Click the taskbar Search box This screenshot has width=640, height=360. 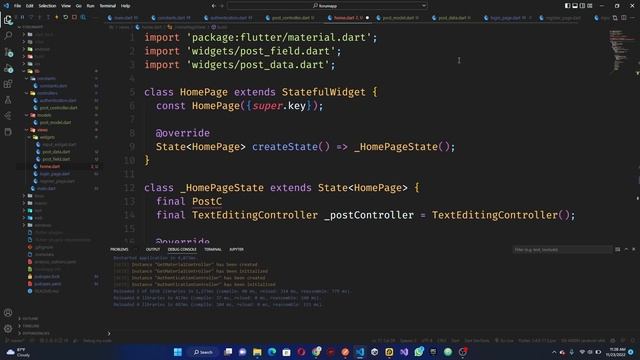pyautogui.click(x=203, y=352)
